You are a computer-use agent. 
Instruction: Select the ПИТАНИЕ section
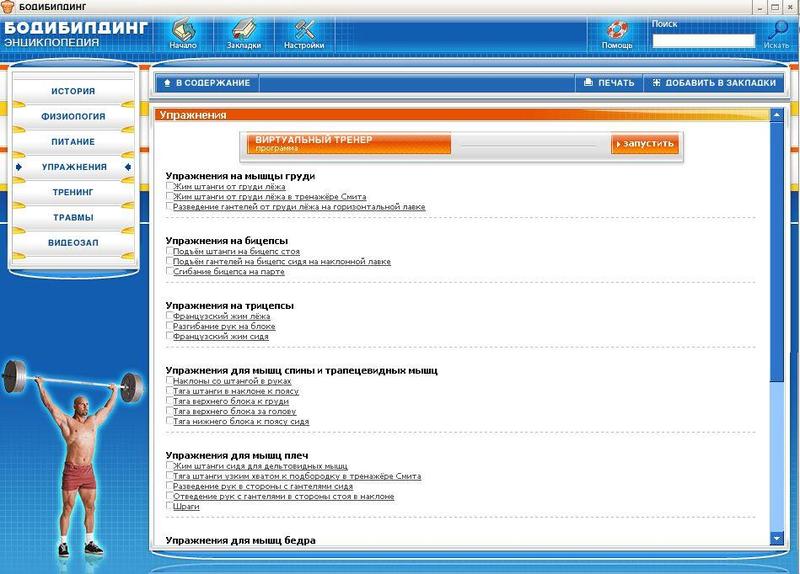point(73,142)
